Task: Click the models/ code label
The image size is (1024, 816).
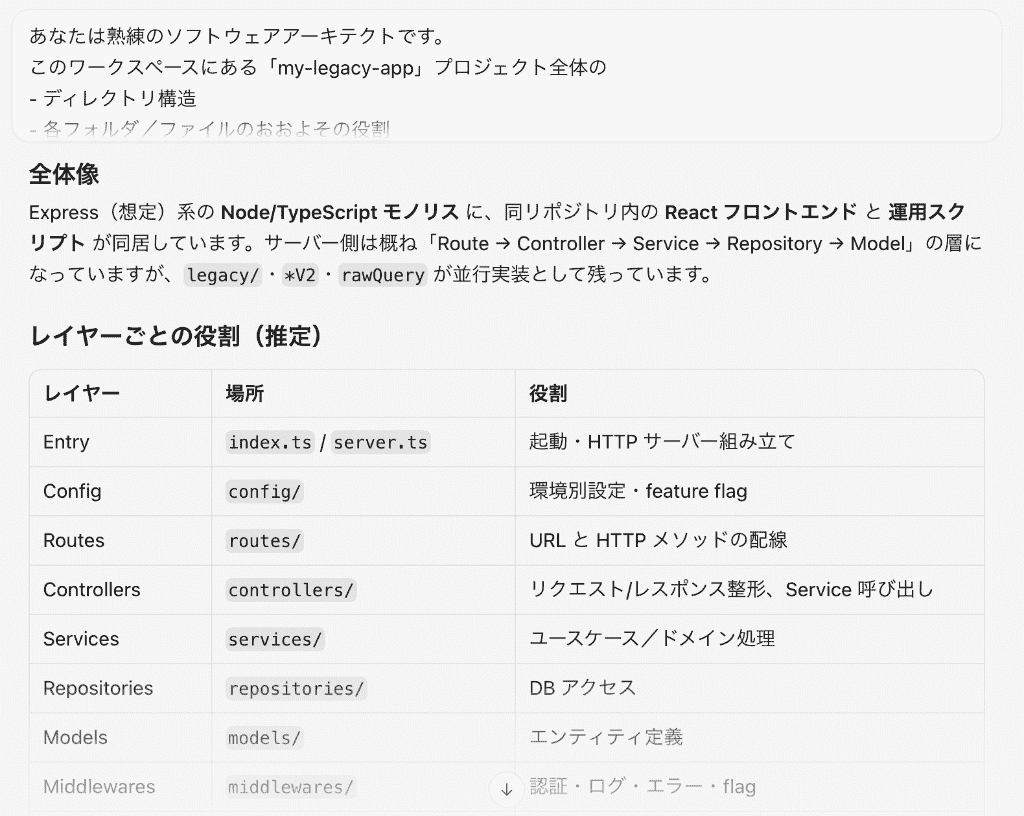Action: coord(264,738)
